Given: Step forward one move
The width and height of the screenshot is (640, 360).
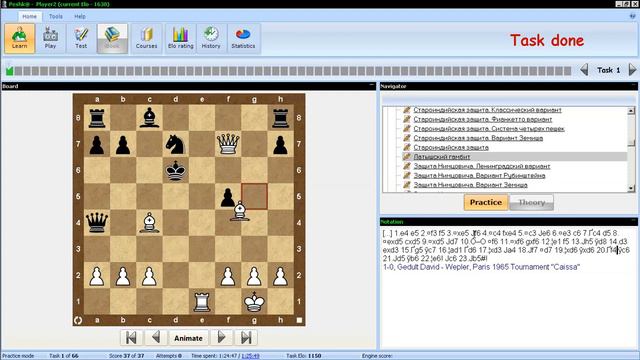Looking at the screenshot, I should [221, 338].
